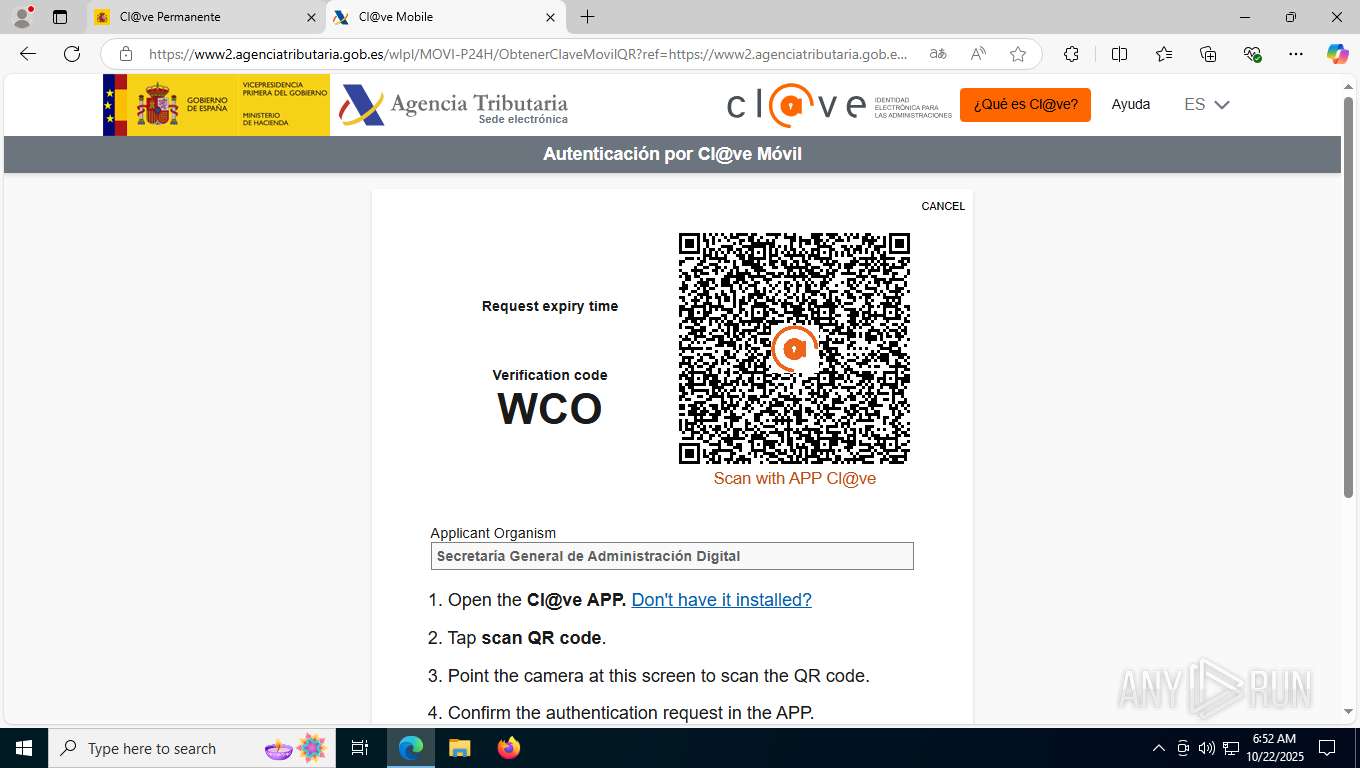This screenshot has height=768, width=1360.
Task: Switch to the Cl@ve Permanente tab
Action: tap(205, 17)
